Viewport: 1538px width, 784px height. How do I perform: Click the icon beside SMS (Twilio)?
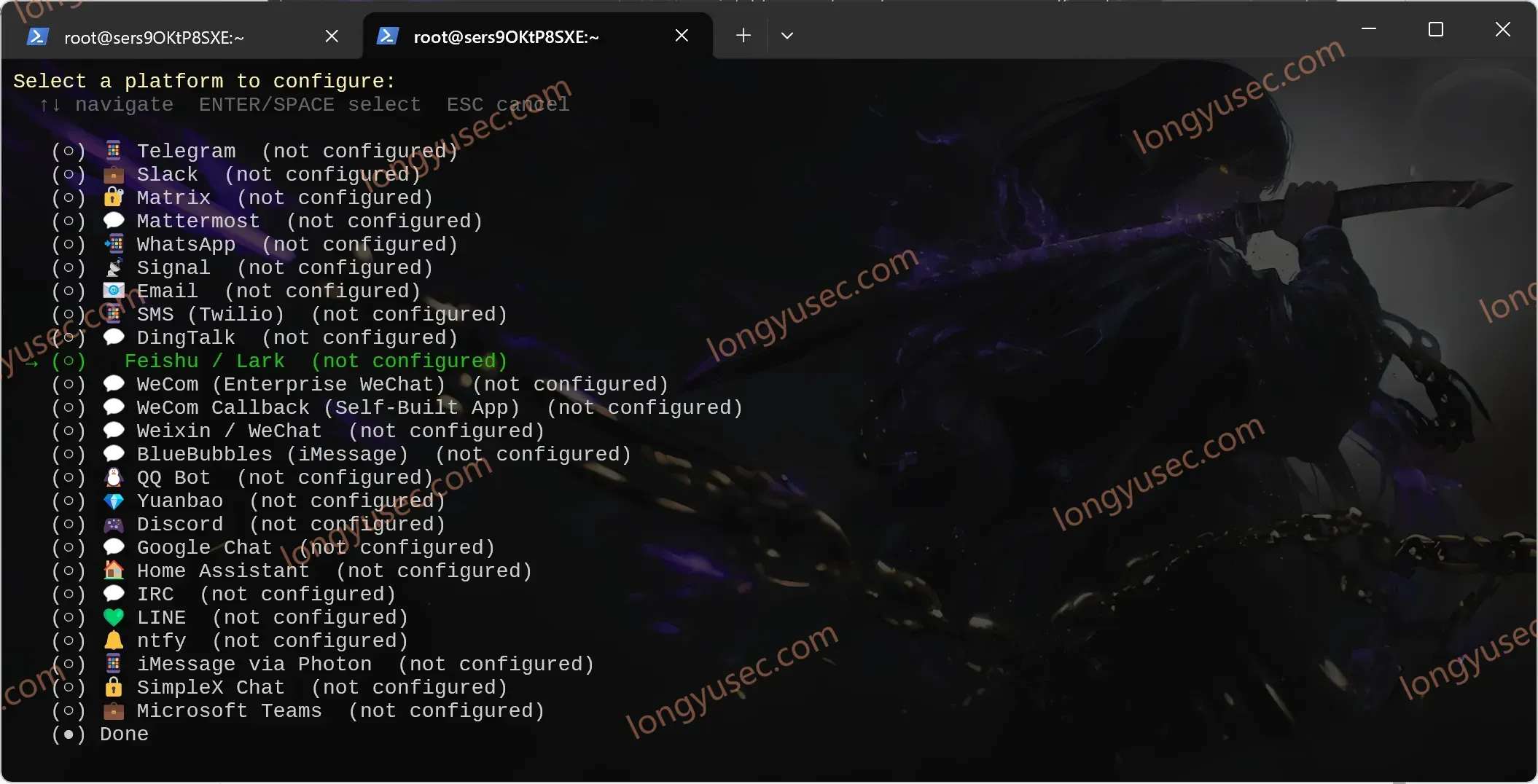click(113, 314)
